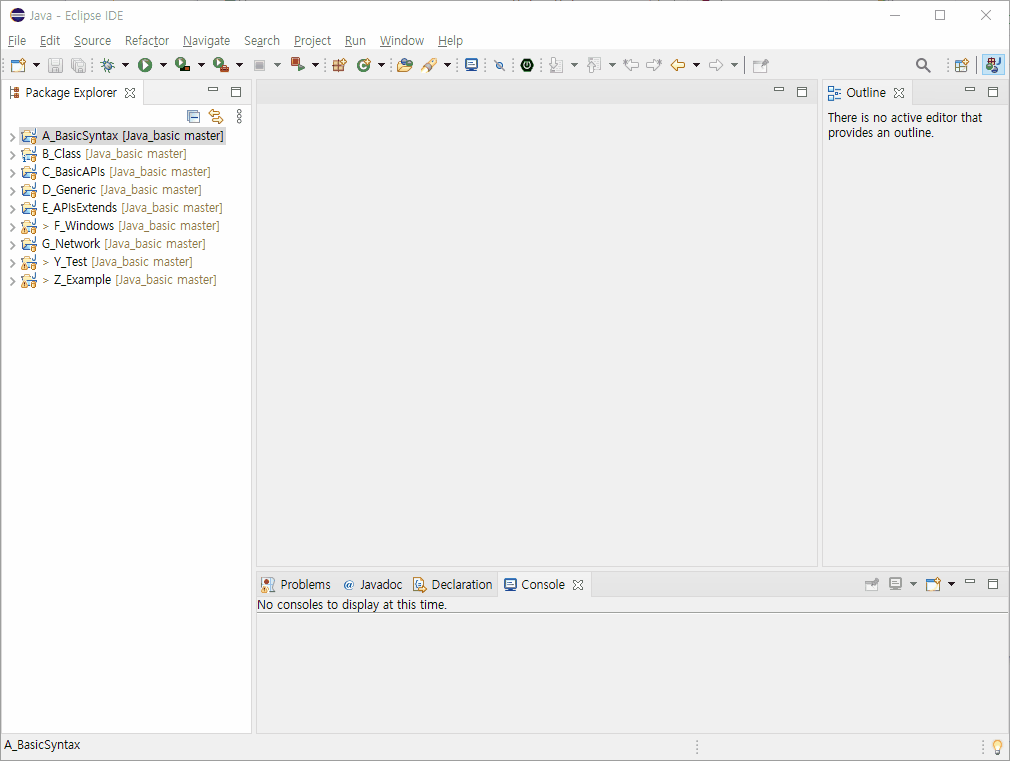Open the Debug configurations dropdown arrow
The height and width of the screenshot is (761, 1010).
[x=125, y=65]
